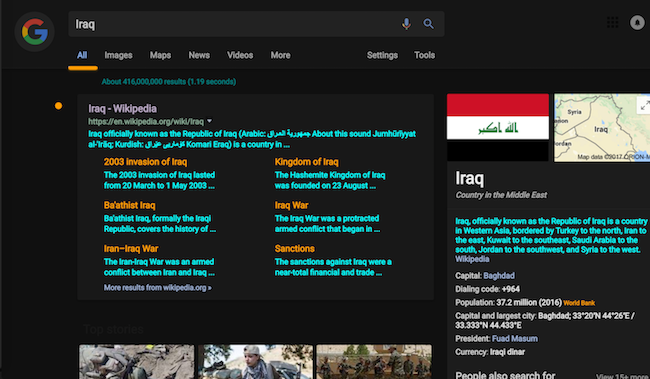Open search Settings
The width and height of the screenshot is (650, 379).
click(382, 55)
